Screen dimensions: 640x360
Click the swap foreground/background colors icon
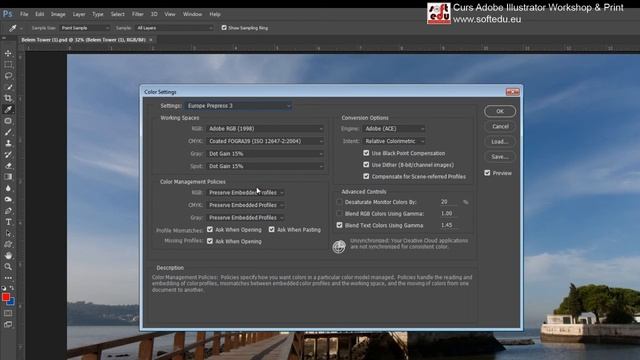pos(12,288)
